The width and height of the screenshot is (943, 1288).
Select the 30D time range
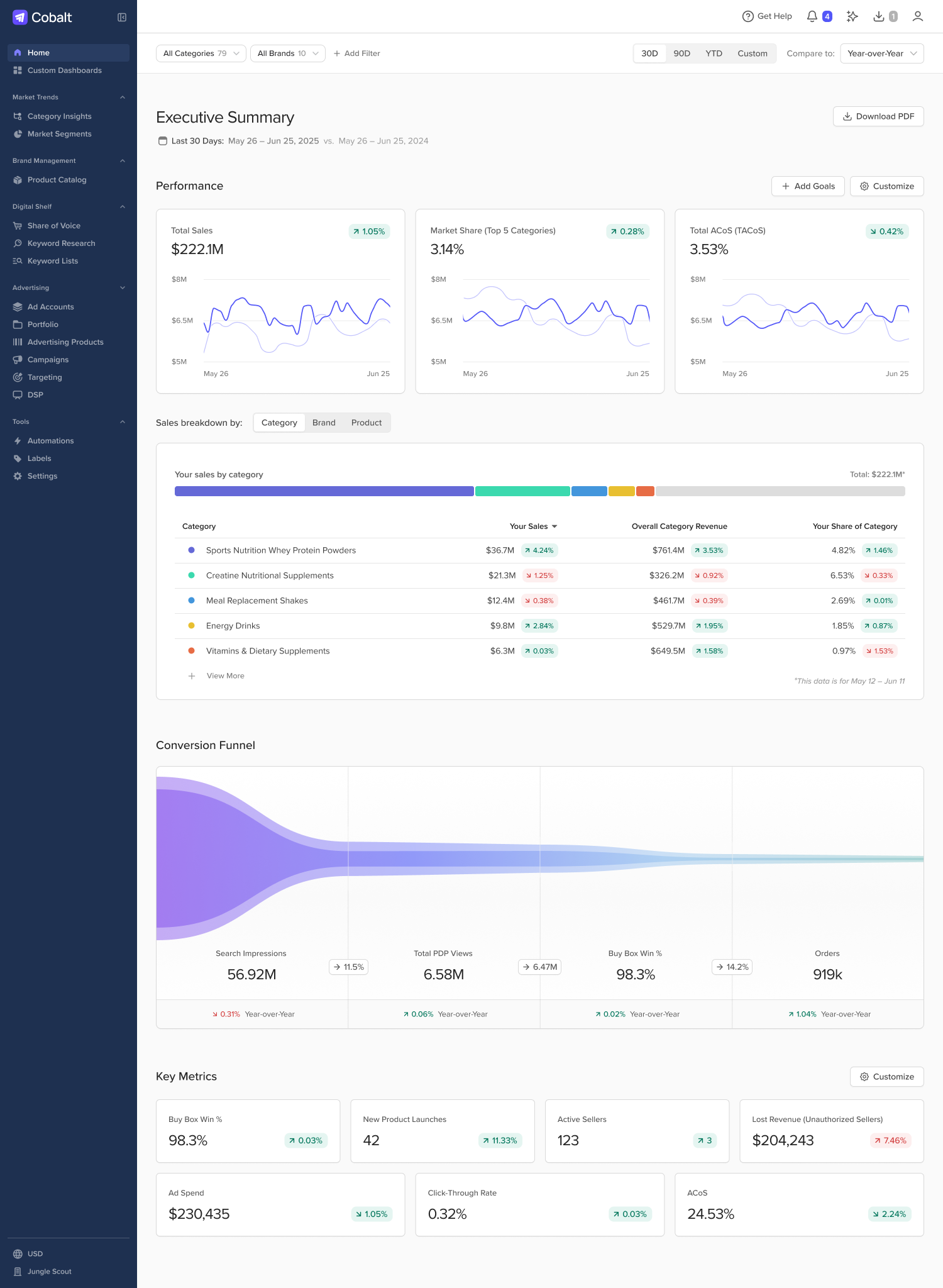click(649, 53)
